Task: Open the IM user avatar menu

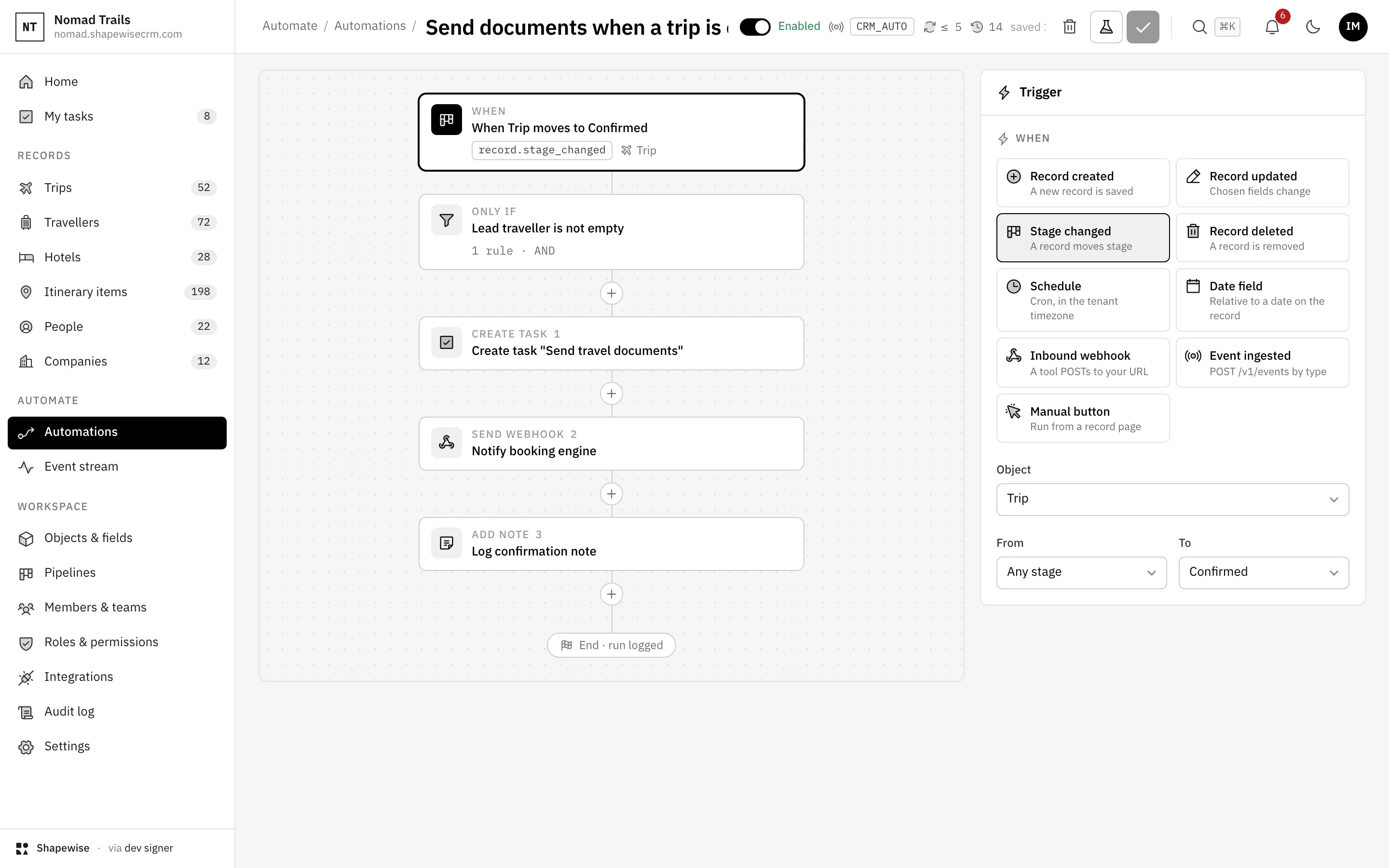Action: [1353, 27]
